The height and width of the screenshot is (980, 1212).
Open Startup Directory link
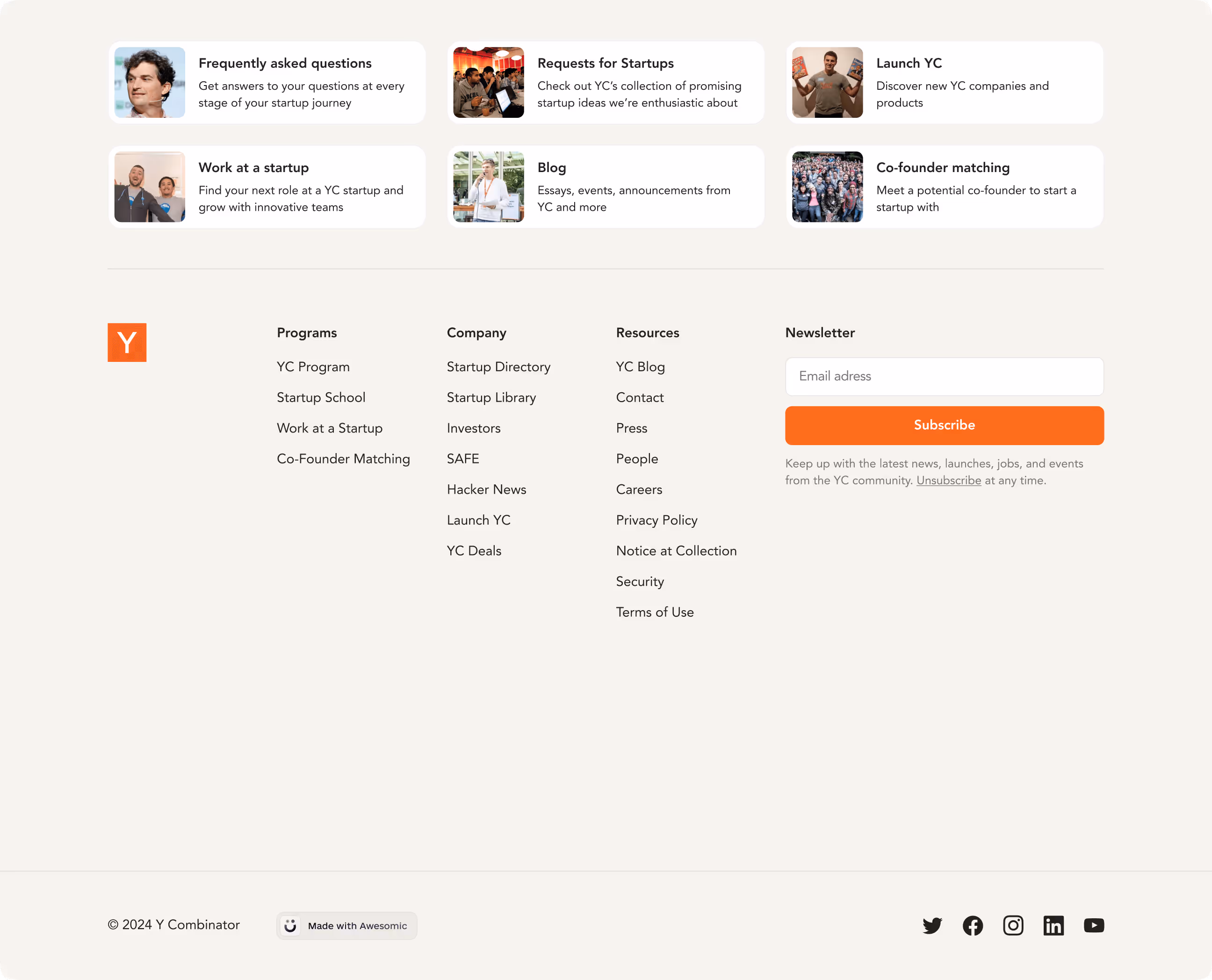point(498,367)
